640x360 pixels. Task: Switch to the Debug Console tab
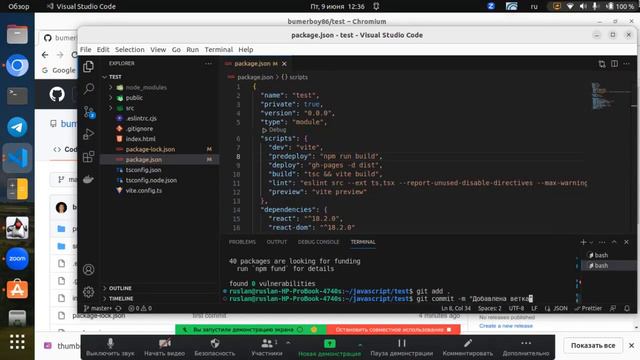tap(318, 242)
